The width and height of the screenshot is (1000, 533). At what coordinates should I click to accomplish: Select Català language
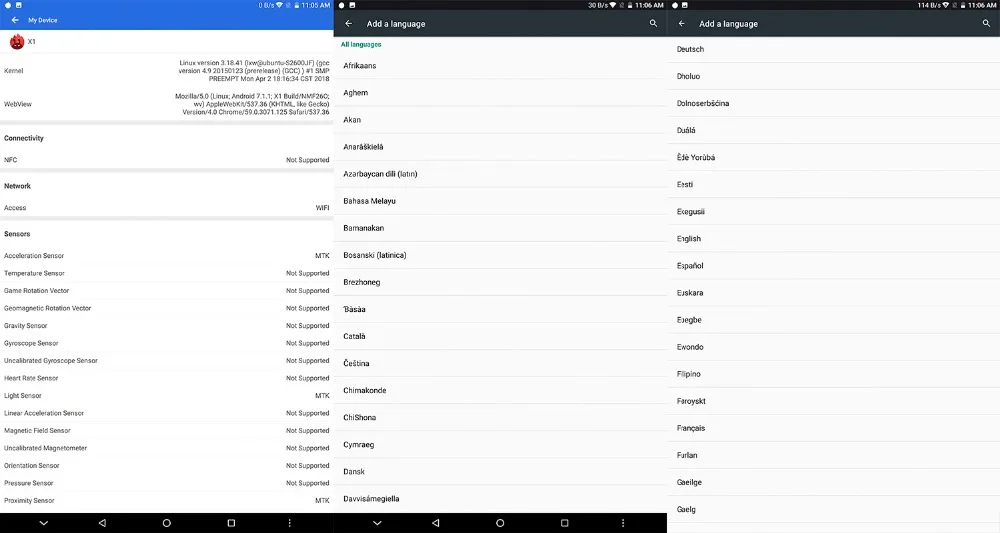[500, 337]
